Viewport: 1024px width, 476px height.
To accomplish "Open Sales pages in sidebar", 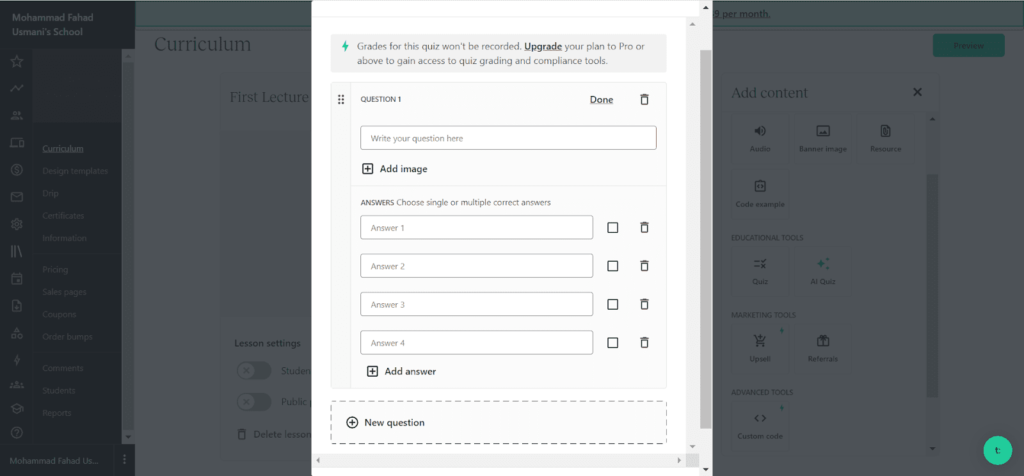I will coord(64,292).
